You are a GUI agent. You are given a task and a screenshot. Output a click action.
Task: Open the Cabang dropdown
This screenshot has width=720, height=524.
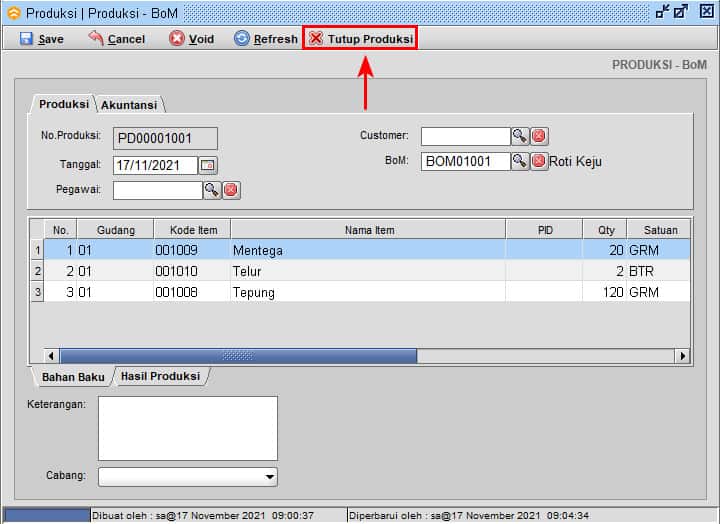click(188, 477)
